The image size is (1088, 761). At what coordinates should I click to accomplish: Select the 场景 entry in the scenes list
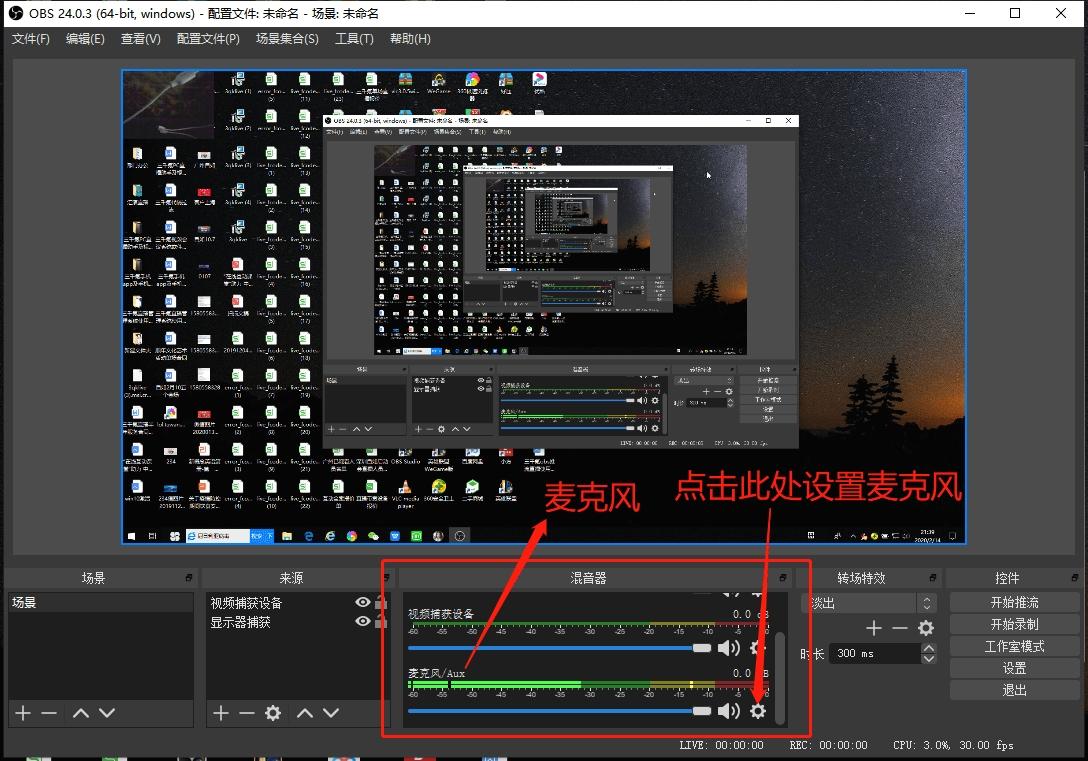coord(101,602)
